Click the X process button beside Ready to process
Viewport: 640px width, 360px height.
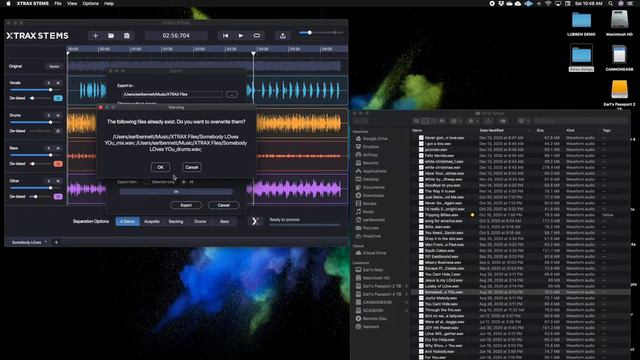[255, 221]
